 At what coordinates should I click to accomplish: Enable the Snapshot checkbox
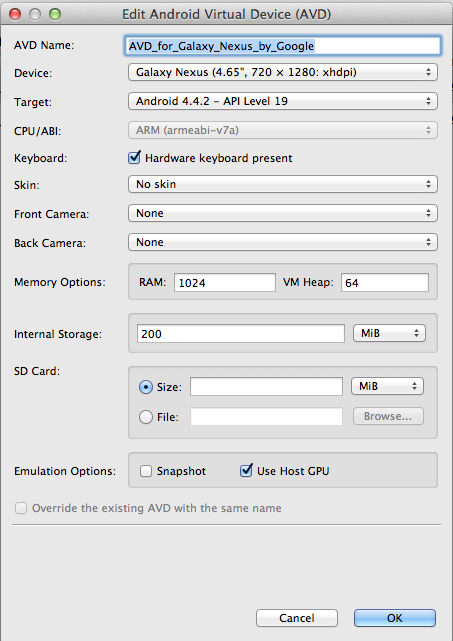tap(146, 471)
